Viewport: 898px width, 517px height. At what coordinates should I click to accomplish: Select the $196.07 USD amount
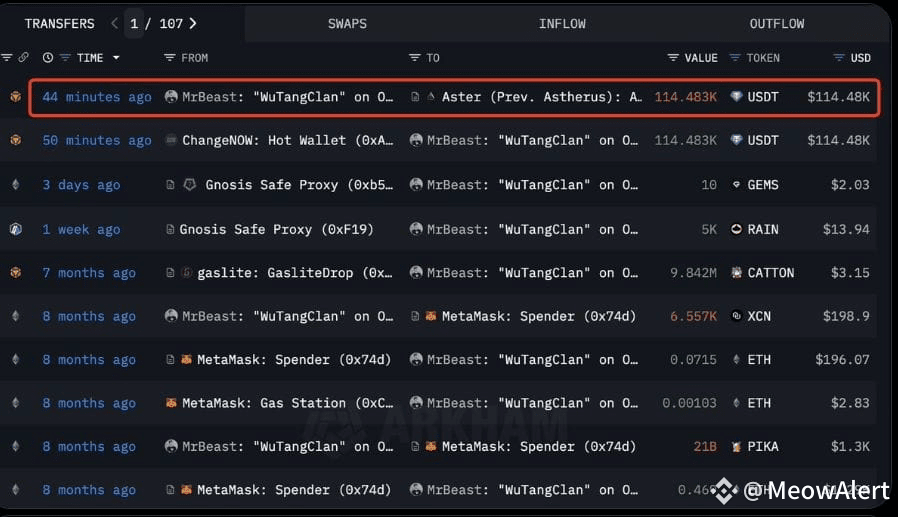[842, 360]
